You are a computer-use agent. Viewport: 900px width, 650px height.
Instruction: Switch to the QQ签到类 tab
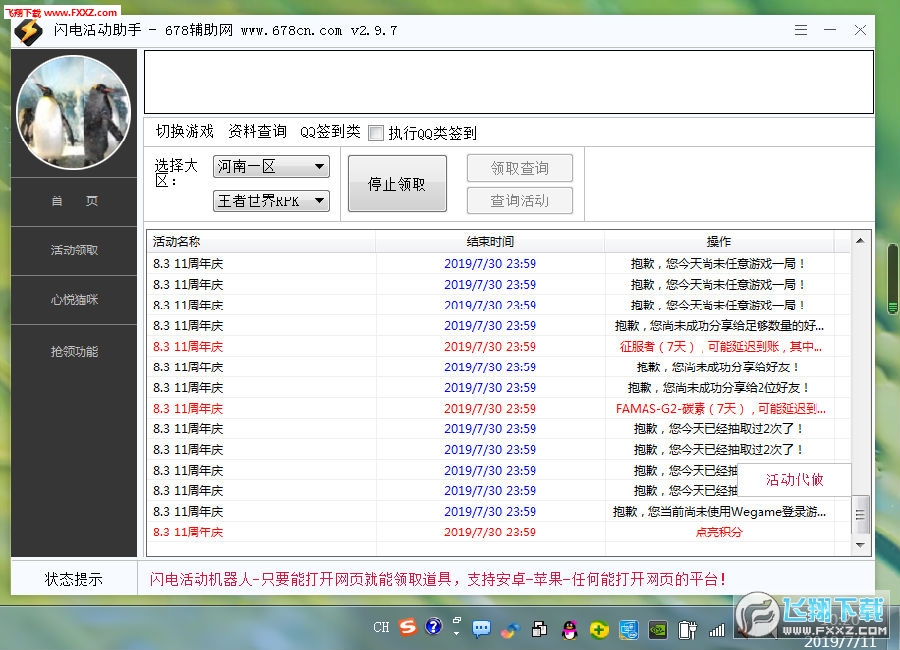[x=330, y=132]
